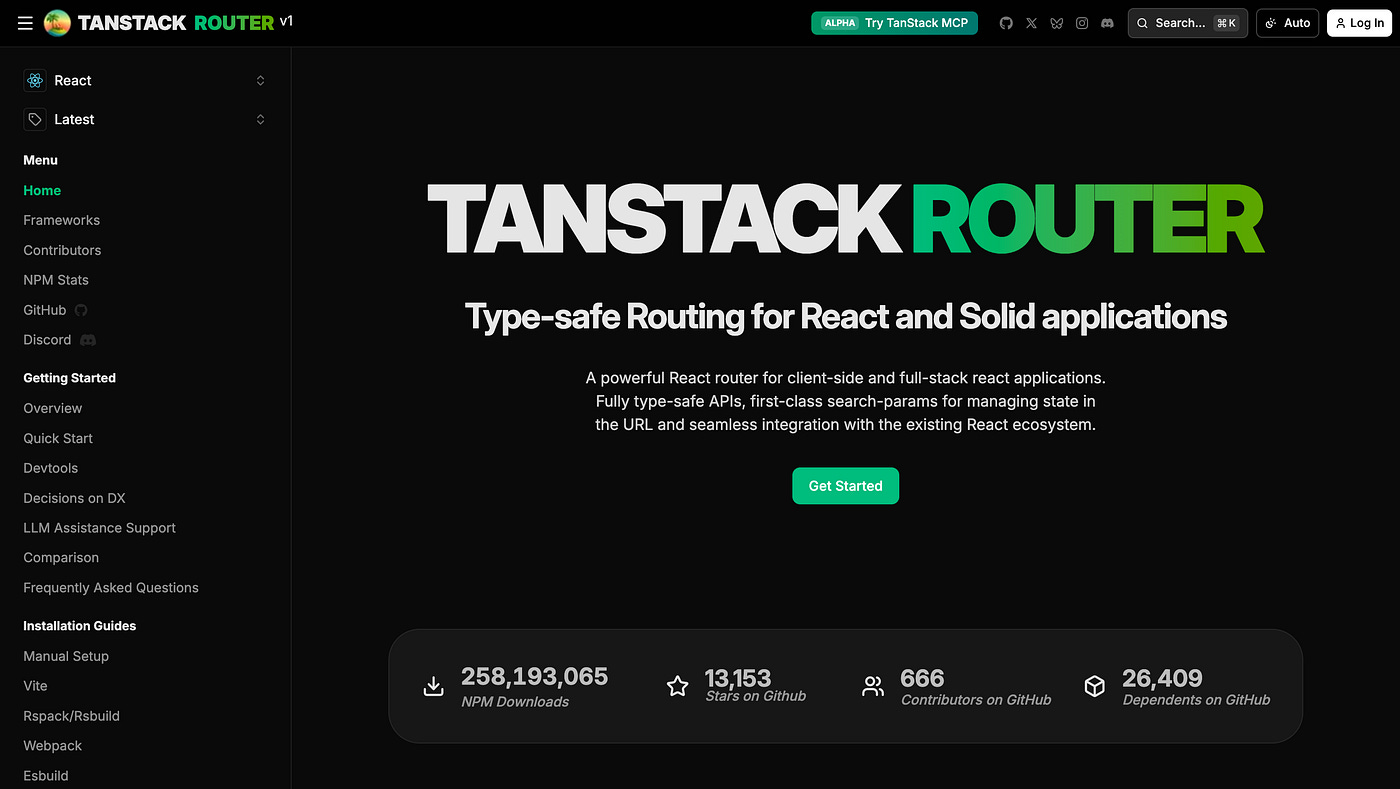Click the Get Started button

point(846,486)
